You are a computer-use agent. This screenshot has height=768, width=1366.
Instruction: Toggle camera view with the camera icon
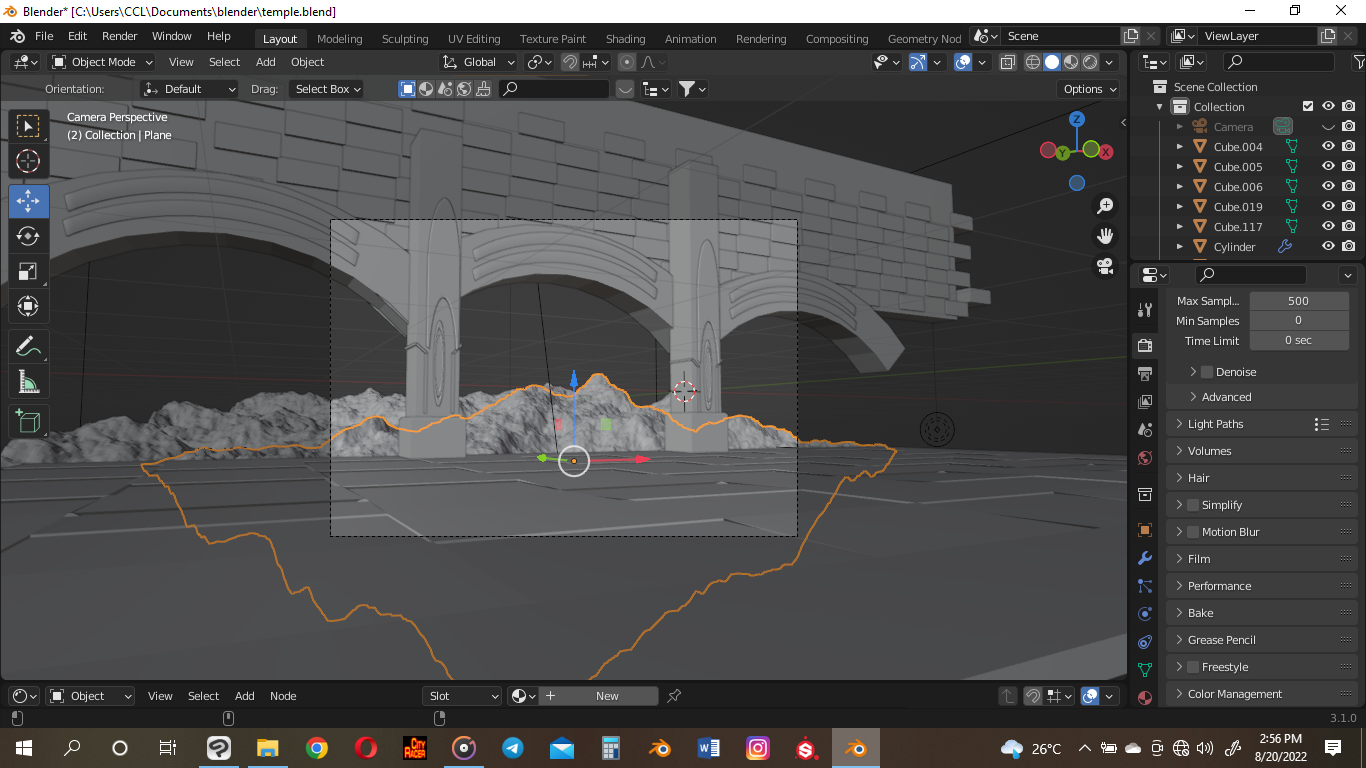coord(1105,266)
